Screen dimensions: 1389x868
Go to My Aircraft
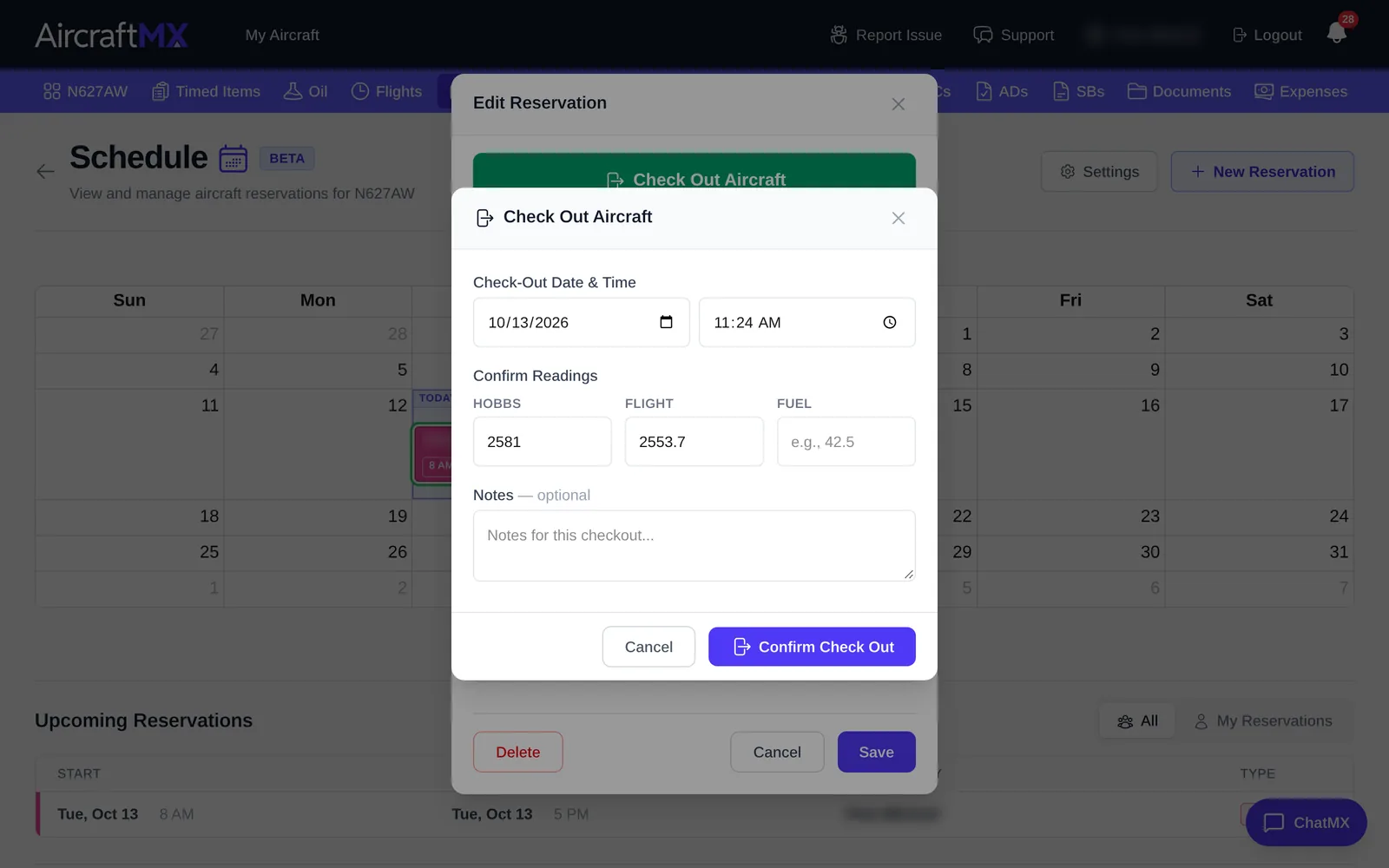[x=282, y=35]
